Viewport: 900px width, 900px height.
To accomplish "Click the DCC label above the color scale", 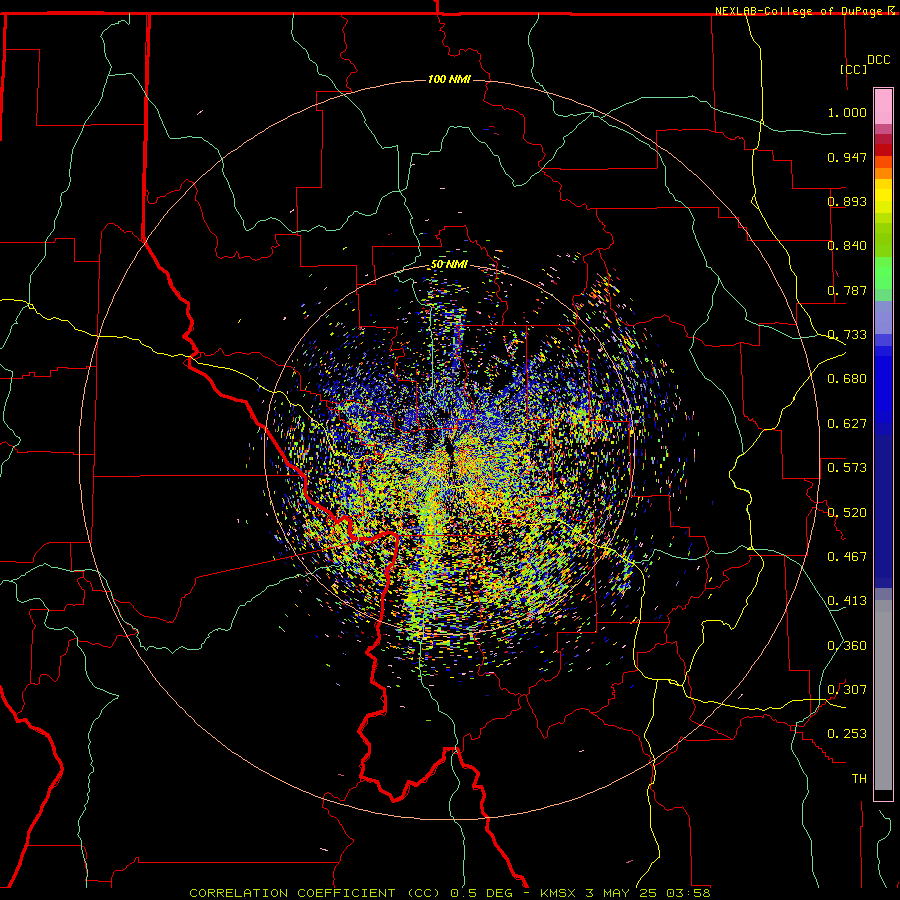I will (878, 60).
